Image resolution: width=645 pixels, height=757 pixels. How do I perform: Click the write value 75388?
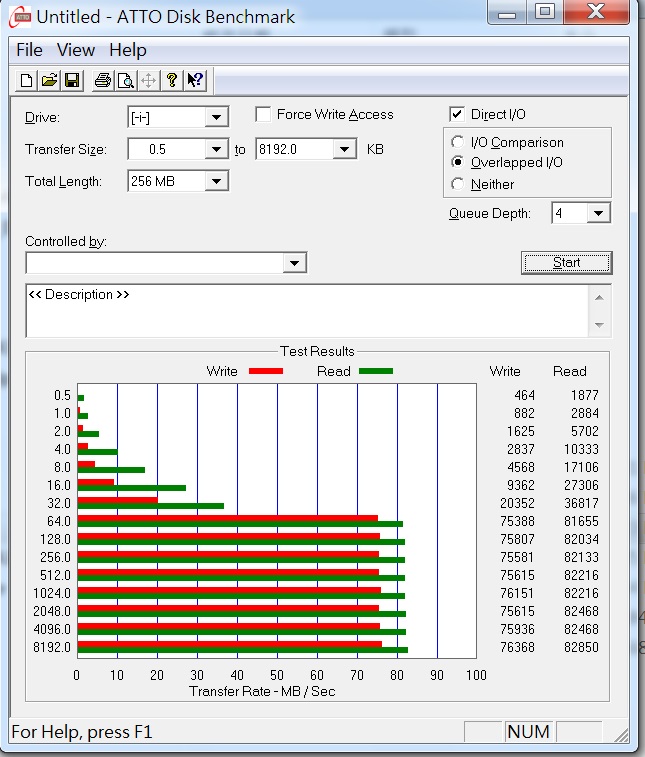pyautogui.click(x=517, y=521)
